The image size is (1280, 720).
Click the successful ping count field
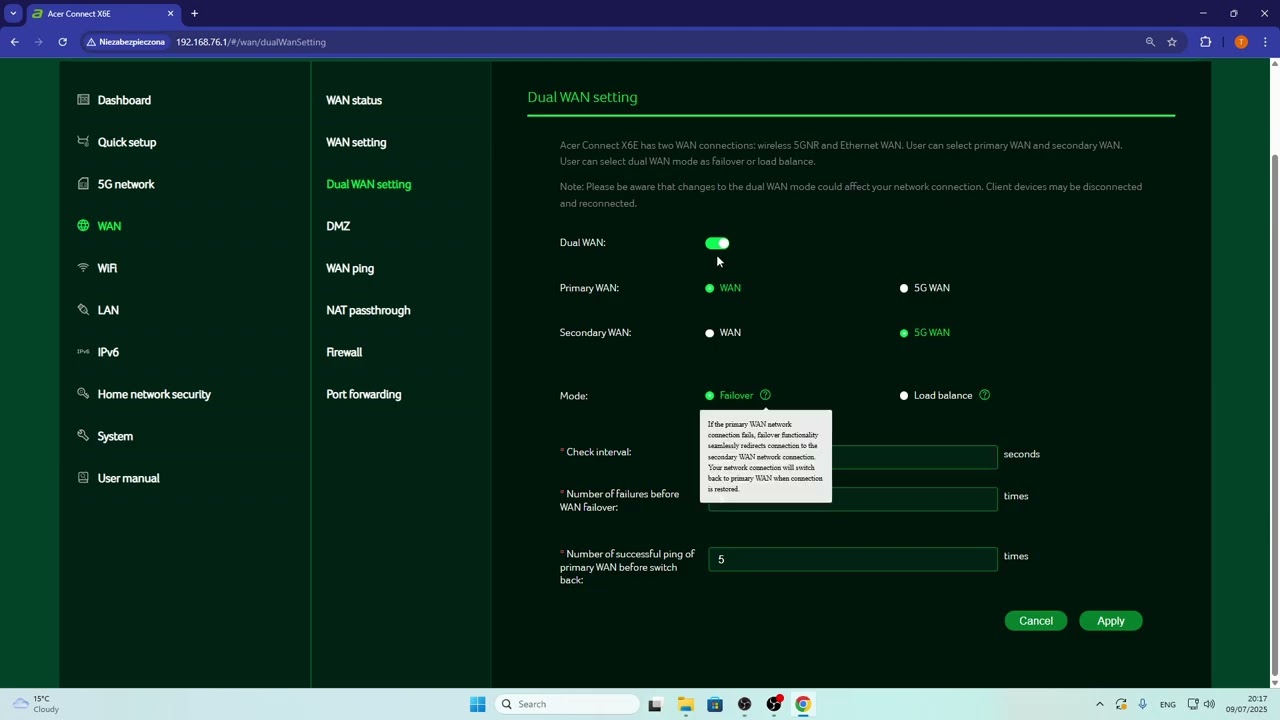point(853,559)
